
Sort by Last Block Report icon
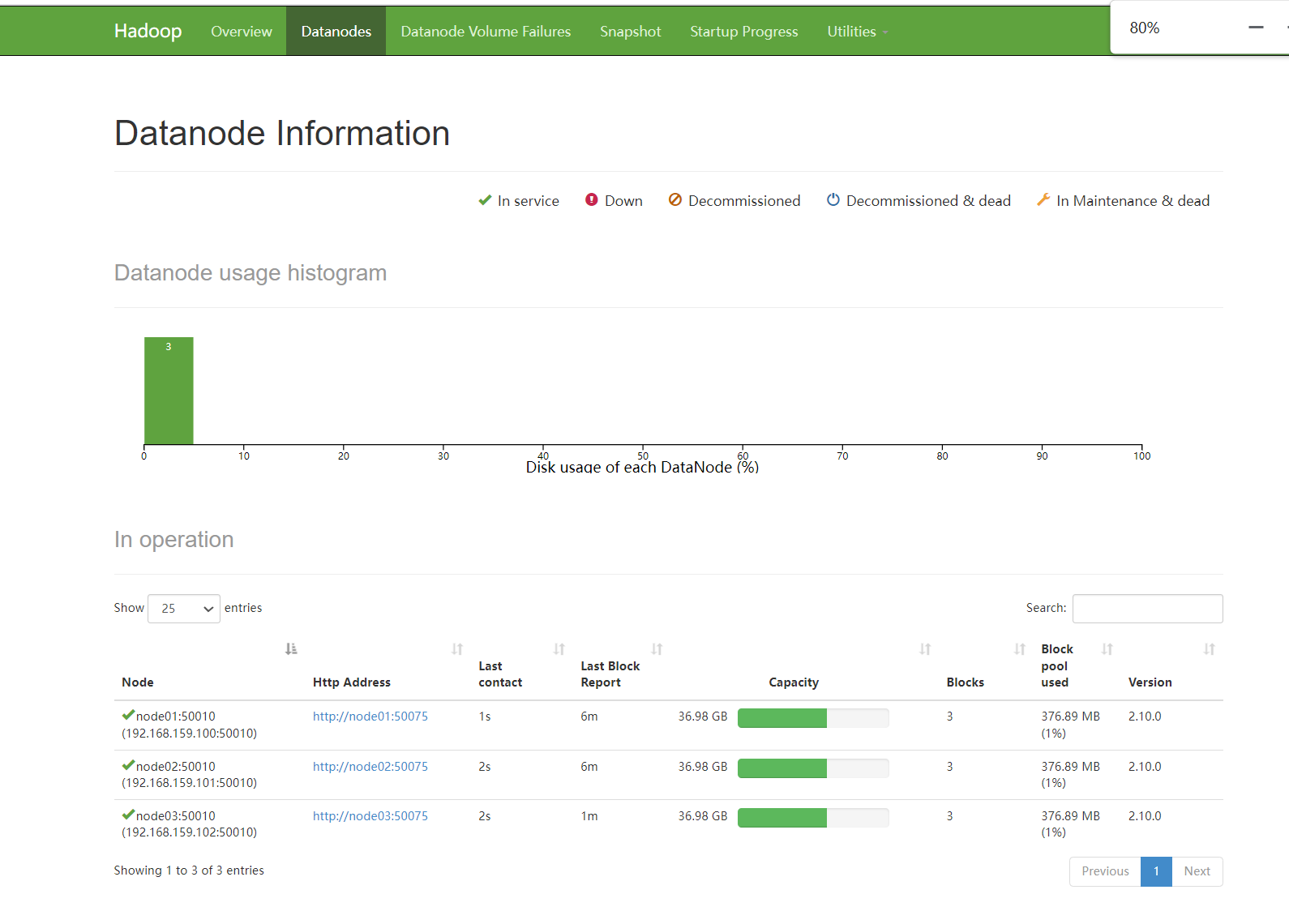(657, 649)
